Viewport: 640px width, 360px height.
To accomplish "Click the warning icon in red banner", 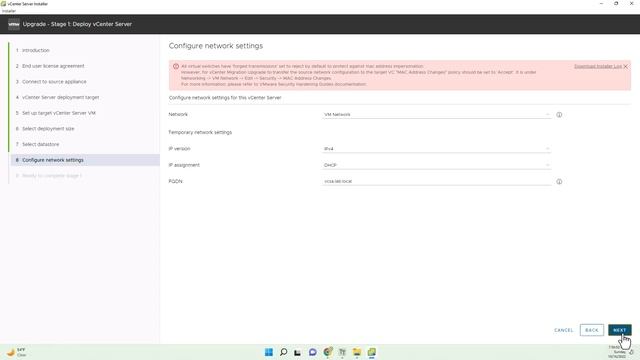I will [x=176, y=66].
